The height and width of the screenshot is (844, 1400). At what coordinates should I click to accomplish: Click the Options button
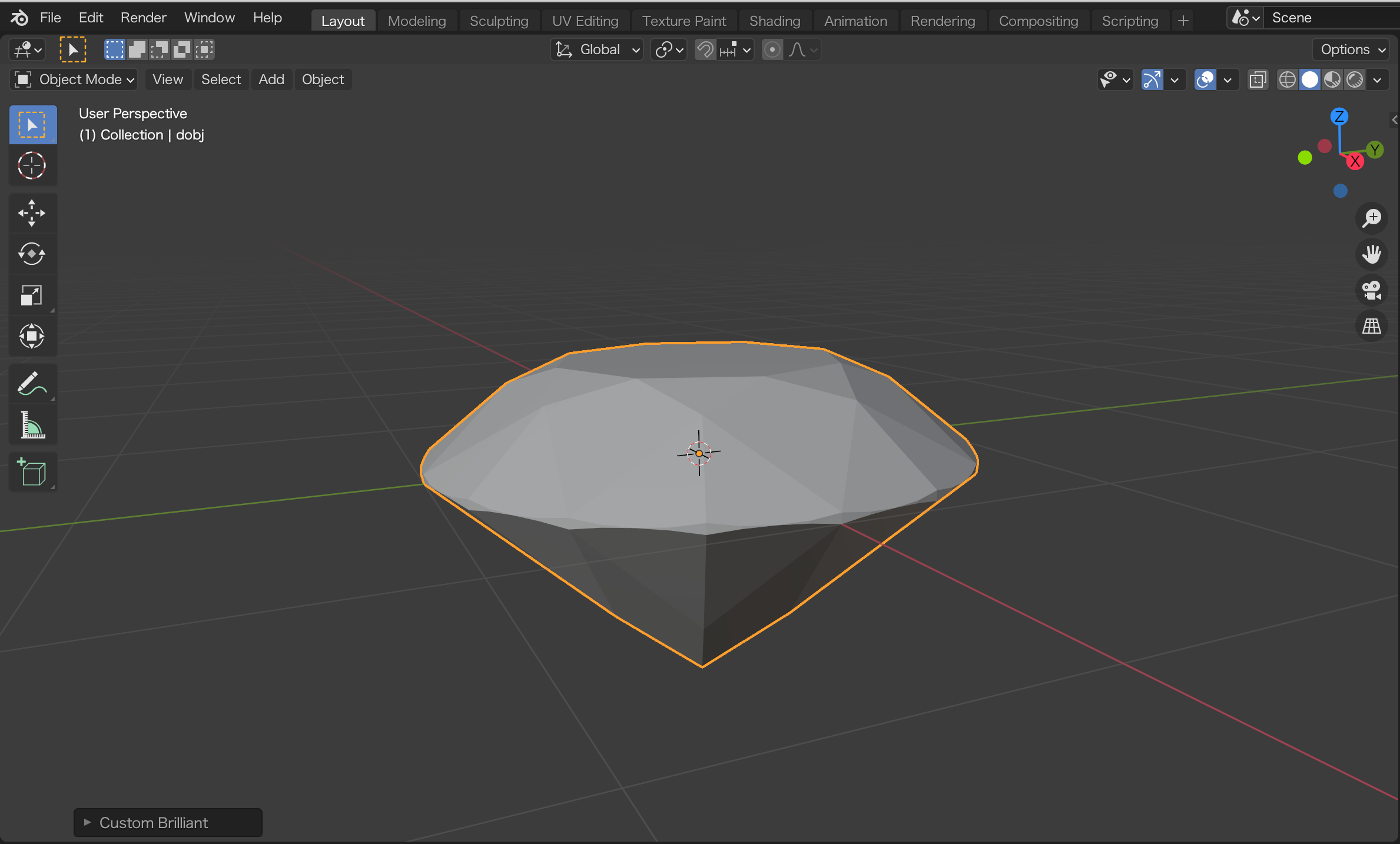[1351, 50]
